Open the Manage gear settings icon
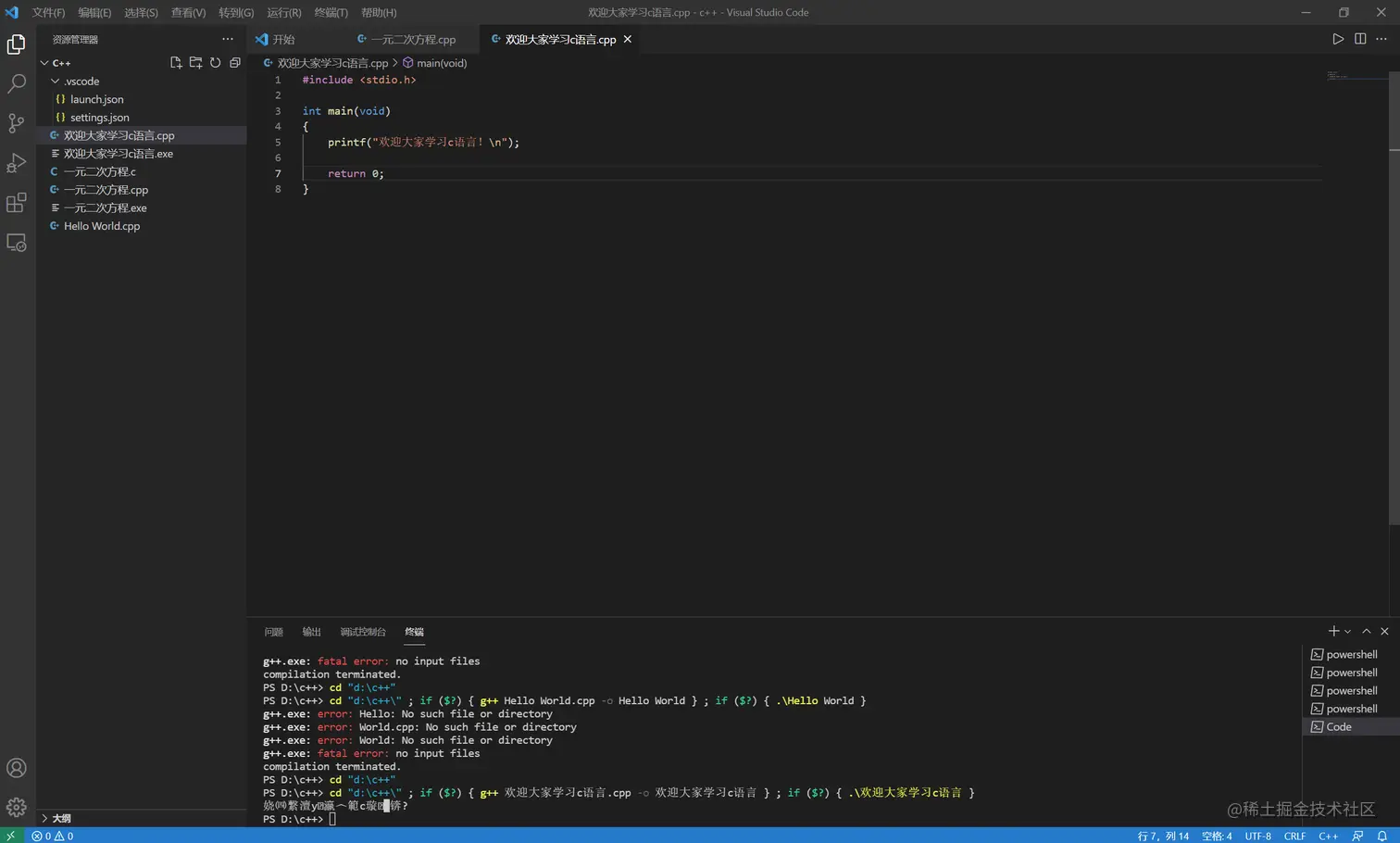This screenshot has width=1400, height=843. pyautogui.click(x=17, y=807)
